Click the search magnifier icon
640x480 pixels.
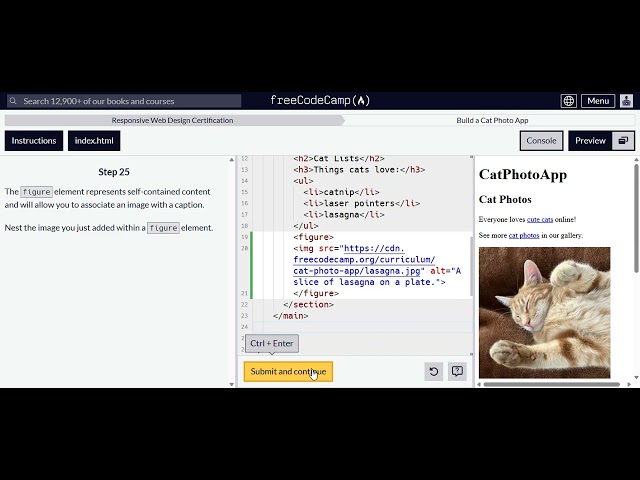13,101
